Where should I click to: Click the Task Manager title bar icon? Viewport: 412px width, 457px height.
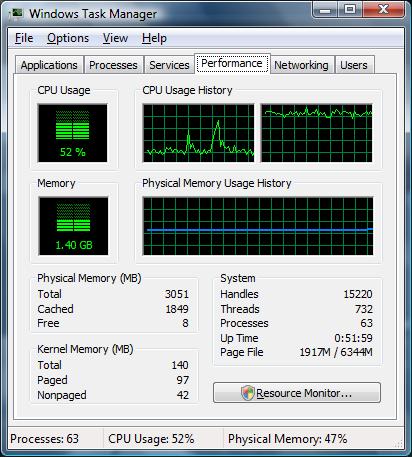point(16,13)
